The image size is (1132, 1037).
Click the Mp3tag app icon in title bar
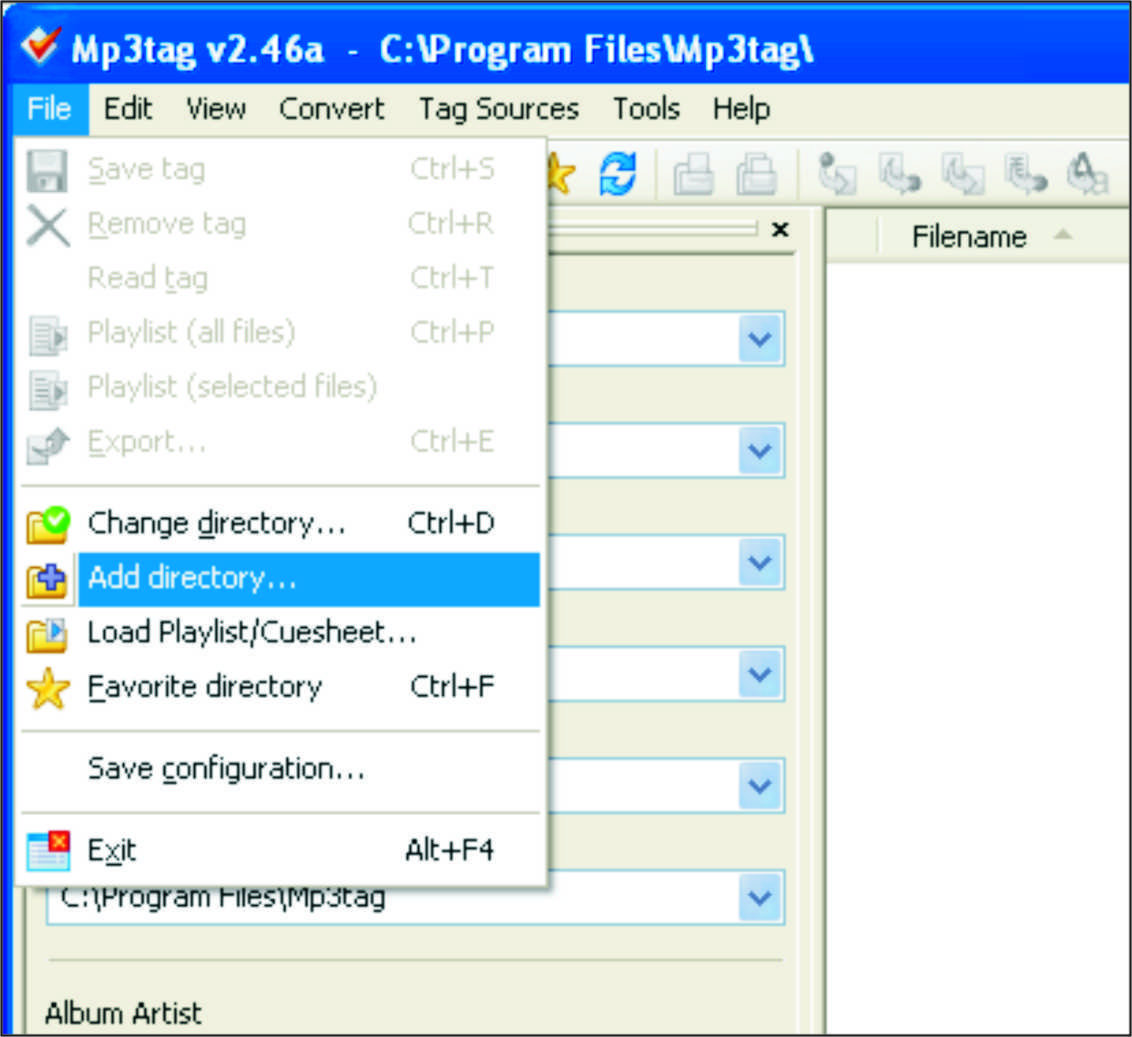point(40,46)
